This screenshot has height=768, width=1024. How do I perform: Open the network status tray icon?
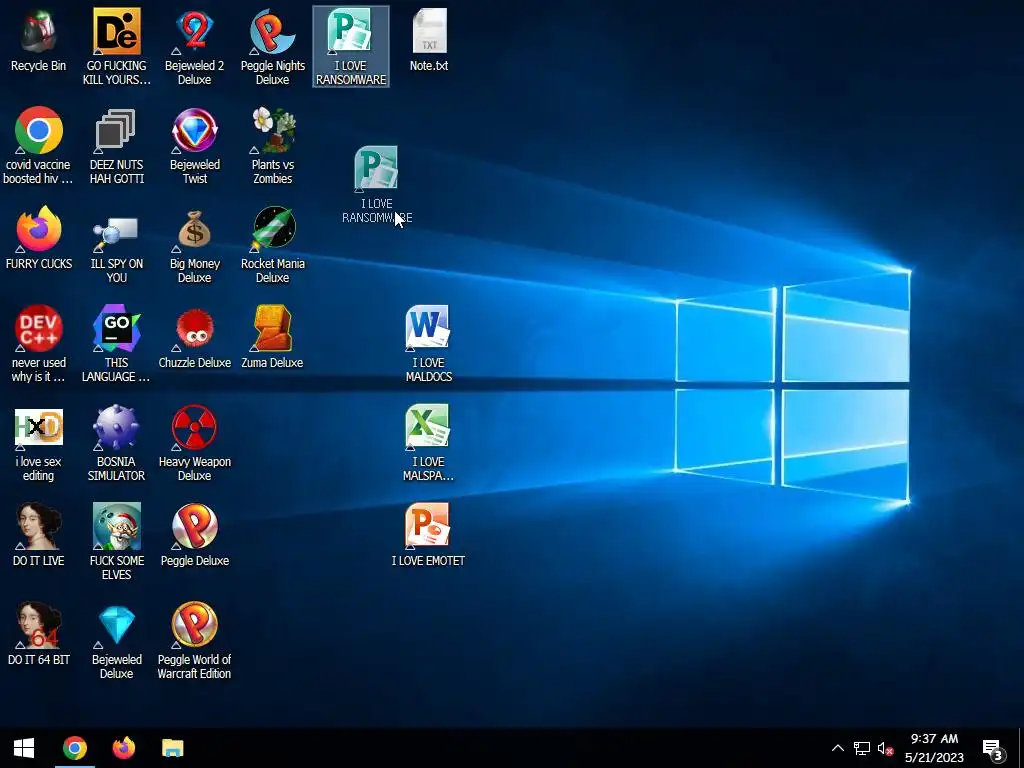click(x=861, y=748)
